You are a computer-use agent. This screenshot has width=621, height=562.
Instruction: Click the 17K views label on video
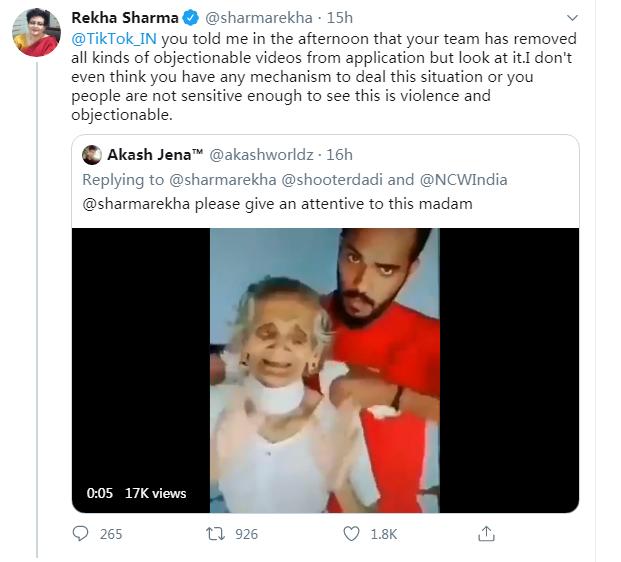coord(155,492)
